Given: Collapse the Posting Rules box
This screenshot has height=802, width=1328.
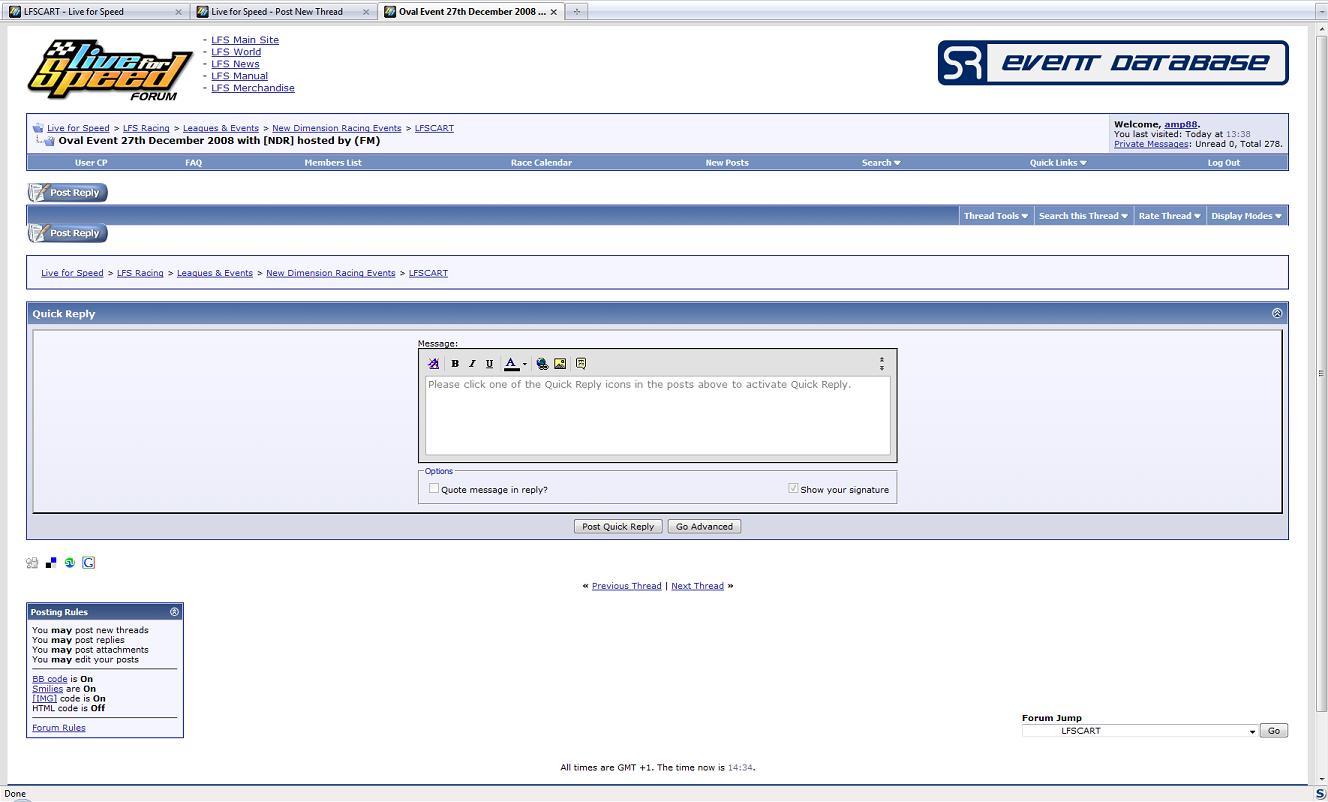Looking at the screenshot, I should (x=174, y=612).
